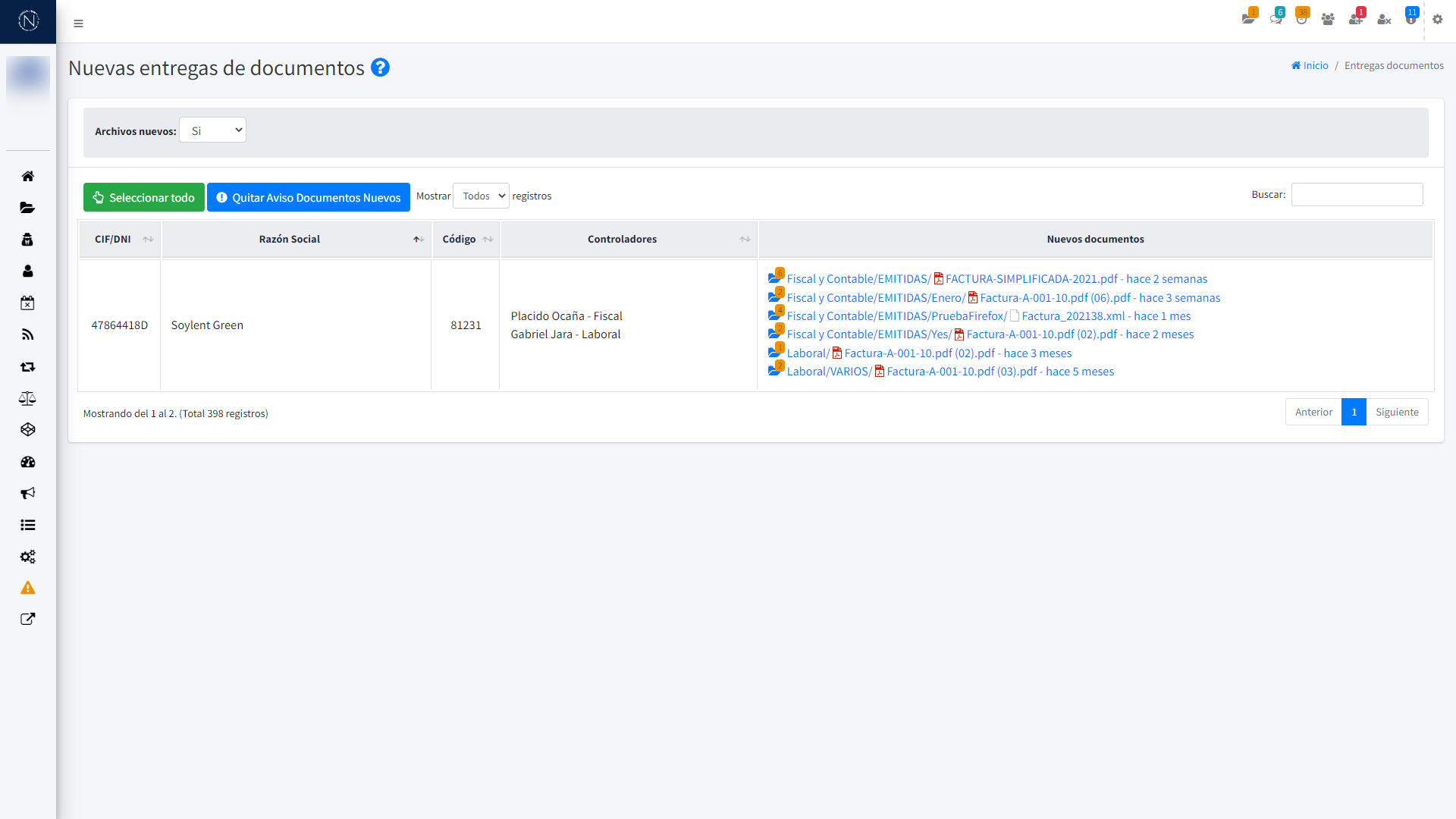Focus the Buscar search field
The image size is (1456, 819).
click(1357, 194)
